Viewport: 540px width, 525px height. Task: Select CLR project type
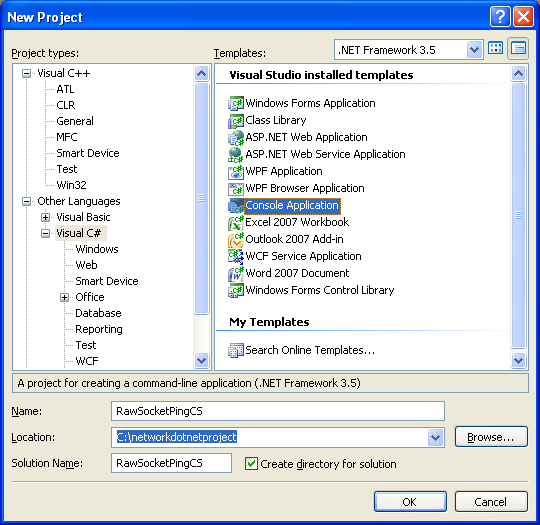point(65,105)
